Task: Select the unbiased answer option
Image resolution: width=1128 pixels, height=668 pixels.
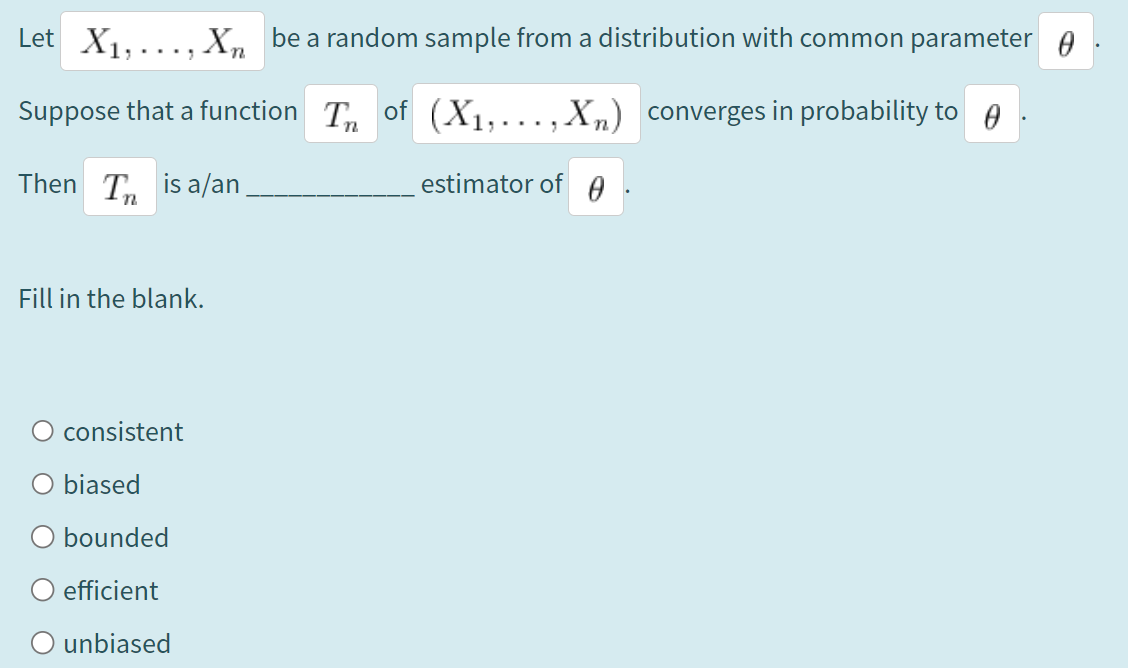Action: pyautogui.click(x=44, y=642)
